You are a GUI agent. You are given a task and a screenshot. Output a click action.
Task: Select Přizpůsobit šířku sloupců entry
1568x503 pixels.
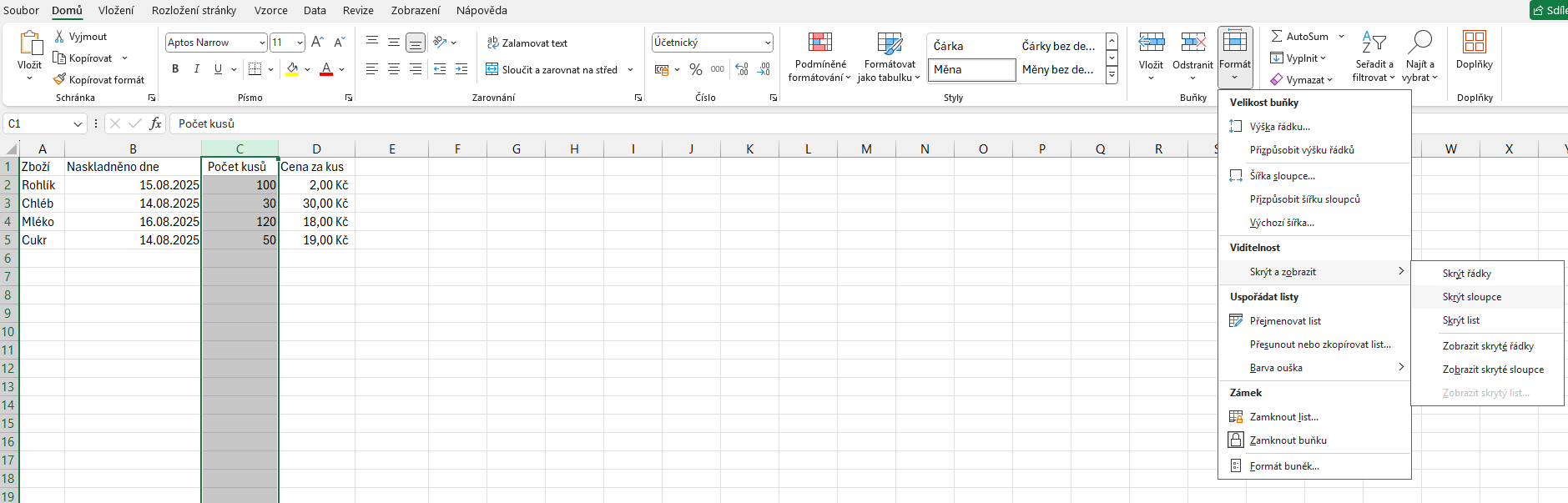(1315, 199)
